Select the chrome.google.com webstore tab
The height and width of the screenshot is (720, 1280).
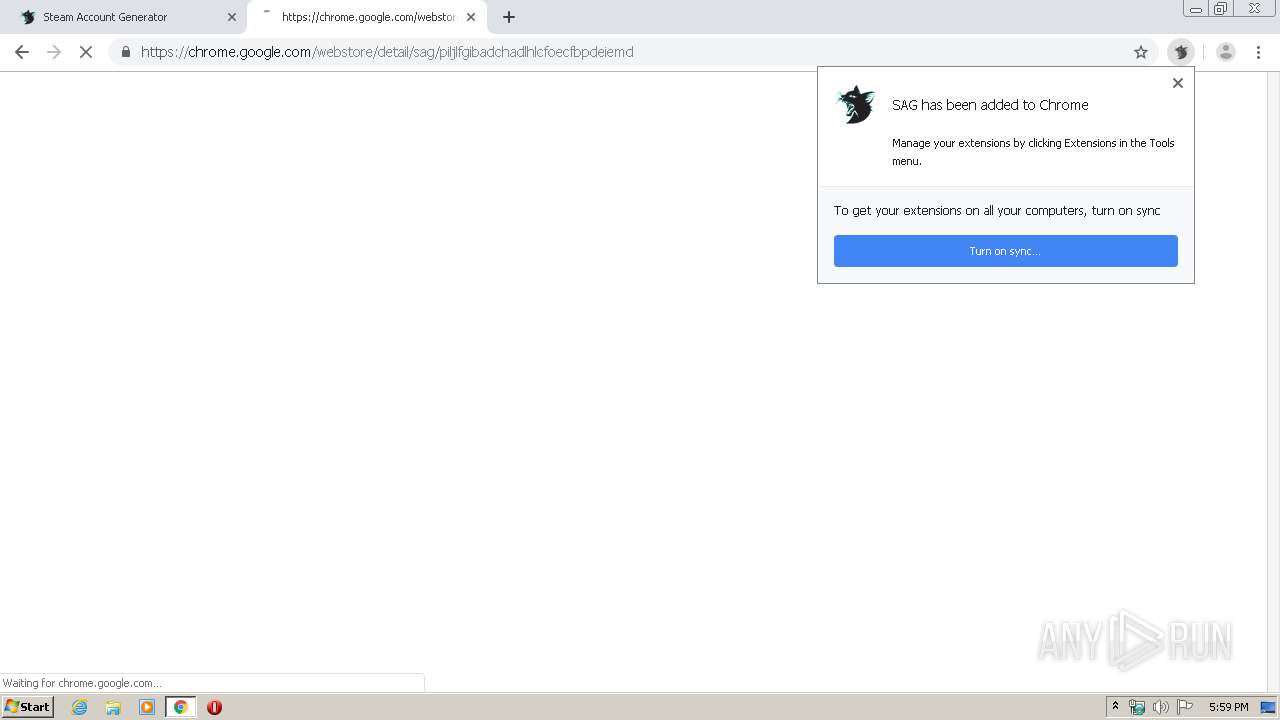pyautogui.click(x=367, y=17)
